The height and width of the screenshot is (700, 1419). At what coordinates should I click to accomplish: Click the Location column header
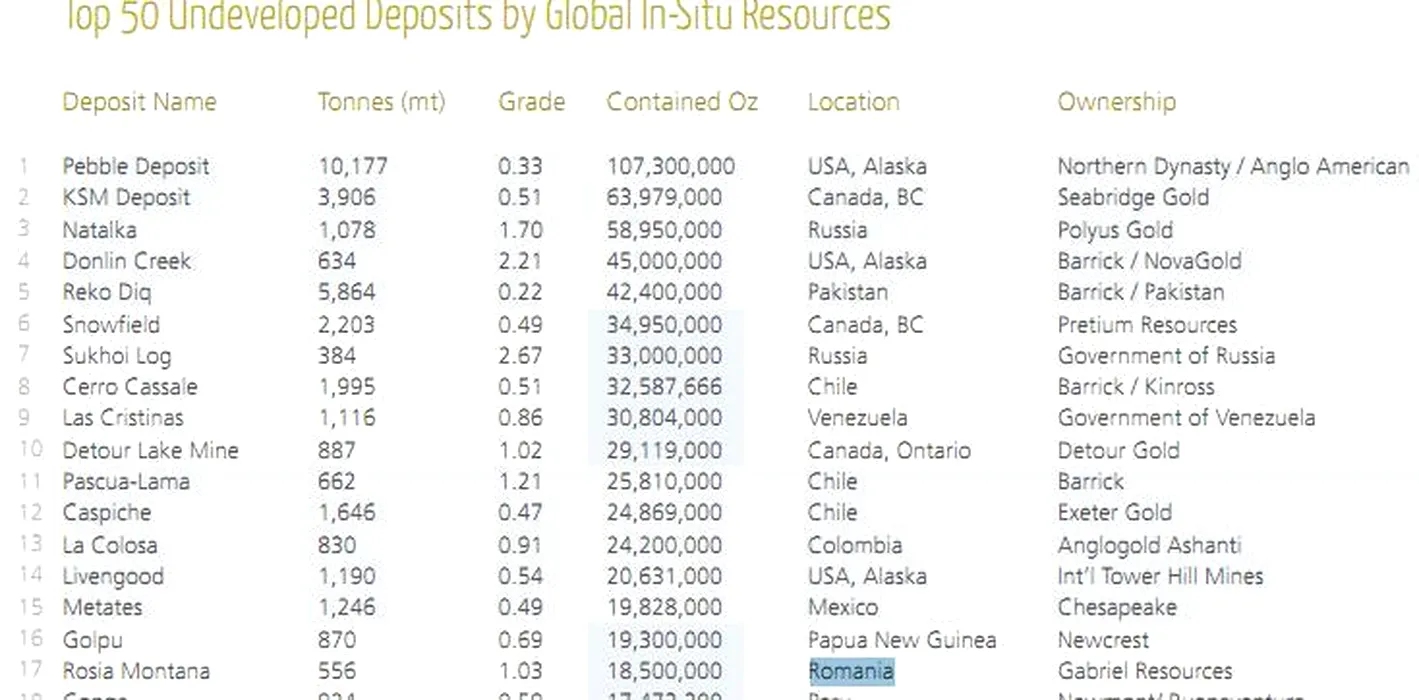point(853,102)
